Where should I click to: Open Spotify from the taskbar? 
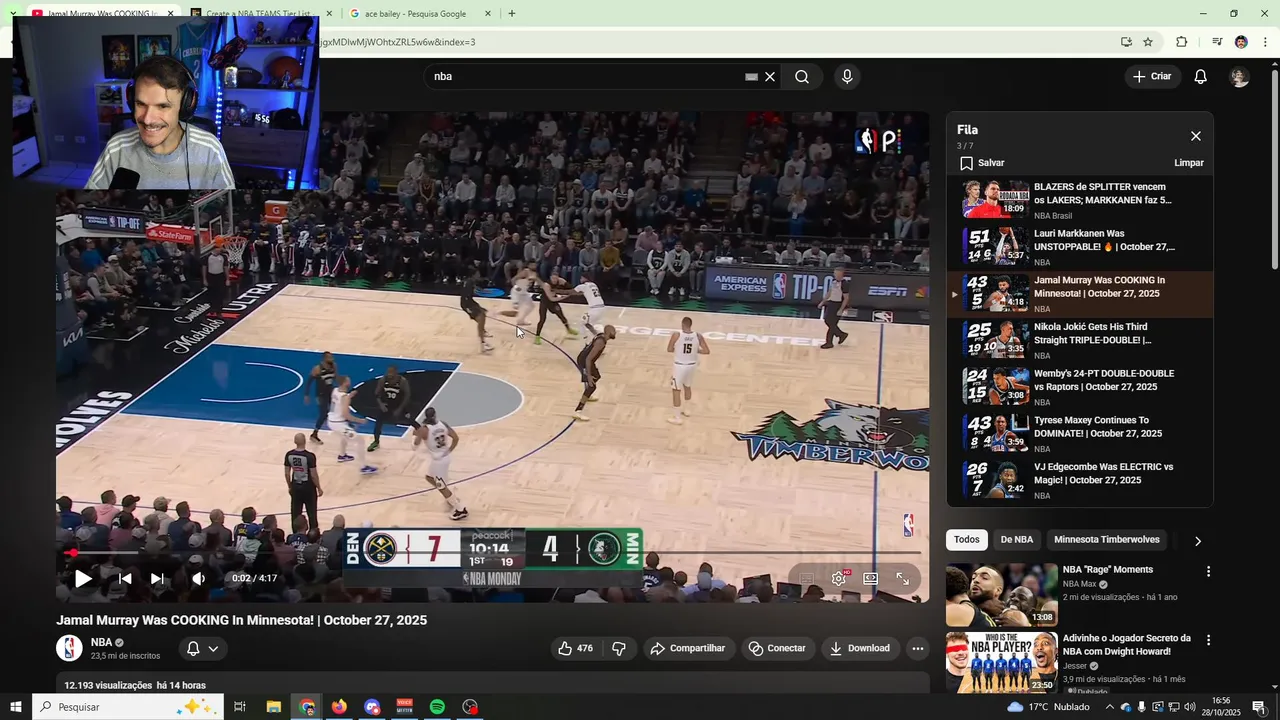point(437,707)
